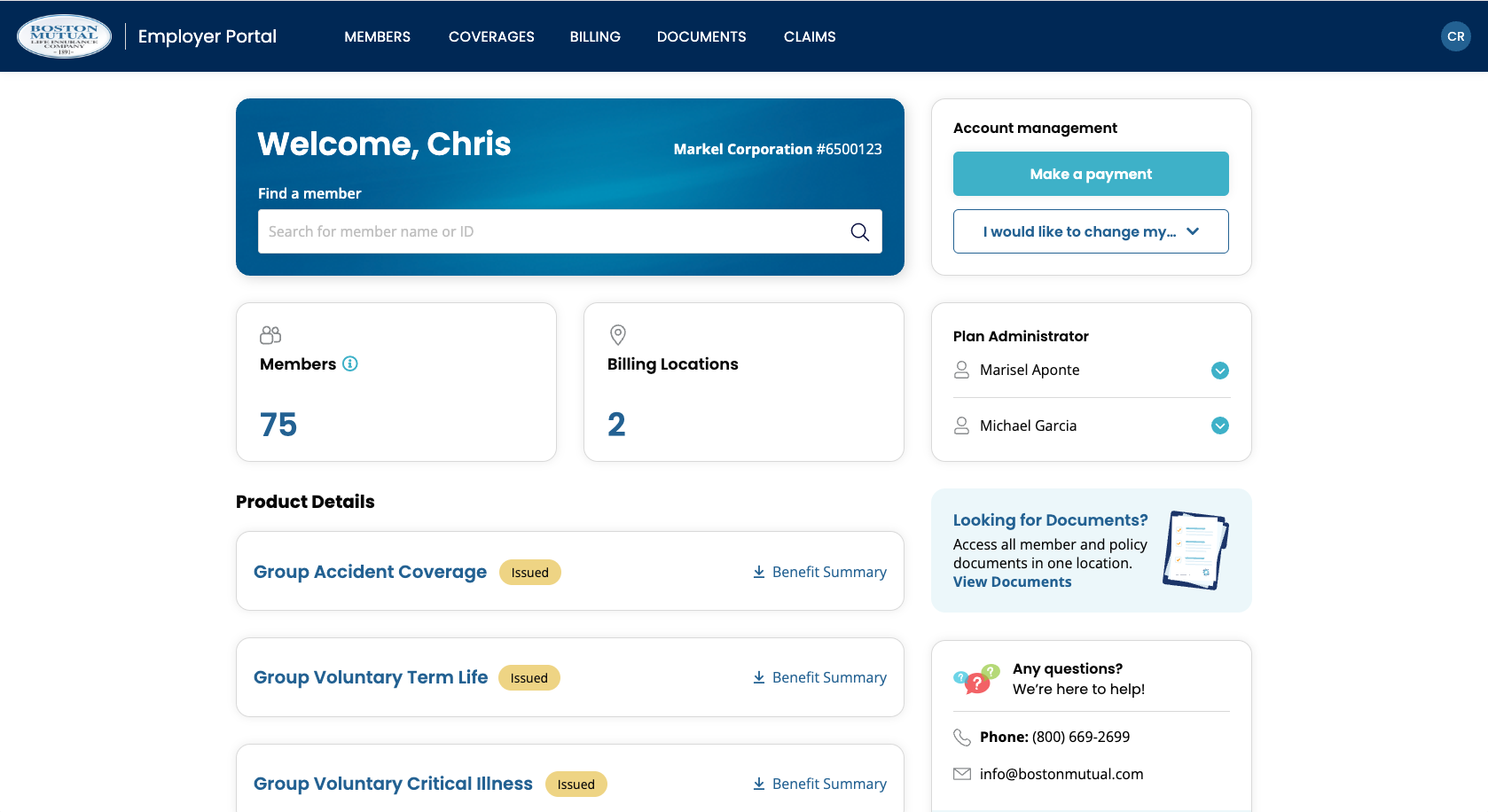Viewport: 1488px width, 812px height.
Task: Open the Billing menu
Action: click(x=595, y=36)
